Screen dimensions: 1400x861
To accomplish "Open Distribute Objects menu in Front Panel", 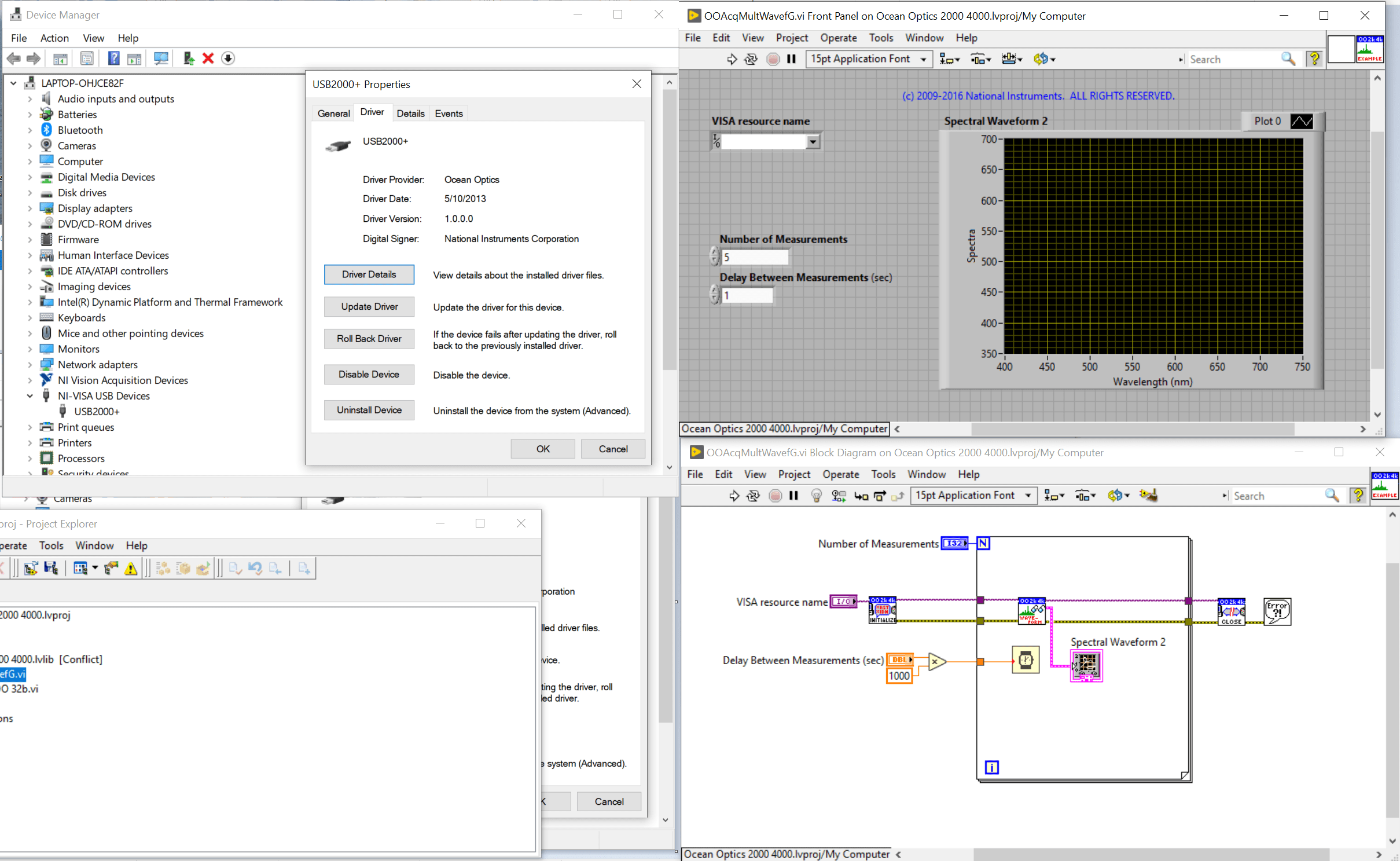I will 980,59.
